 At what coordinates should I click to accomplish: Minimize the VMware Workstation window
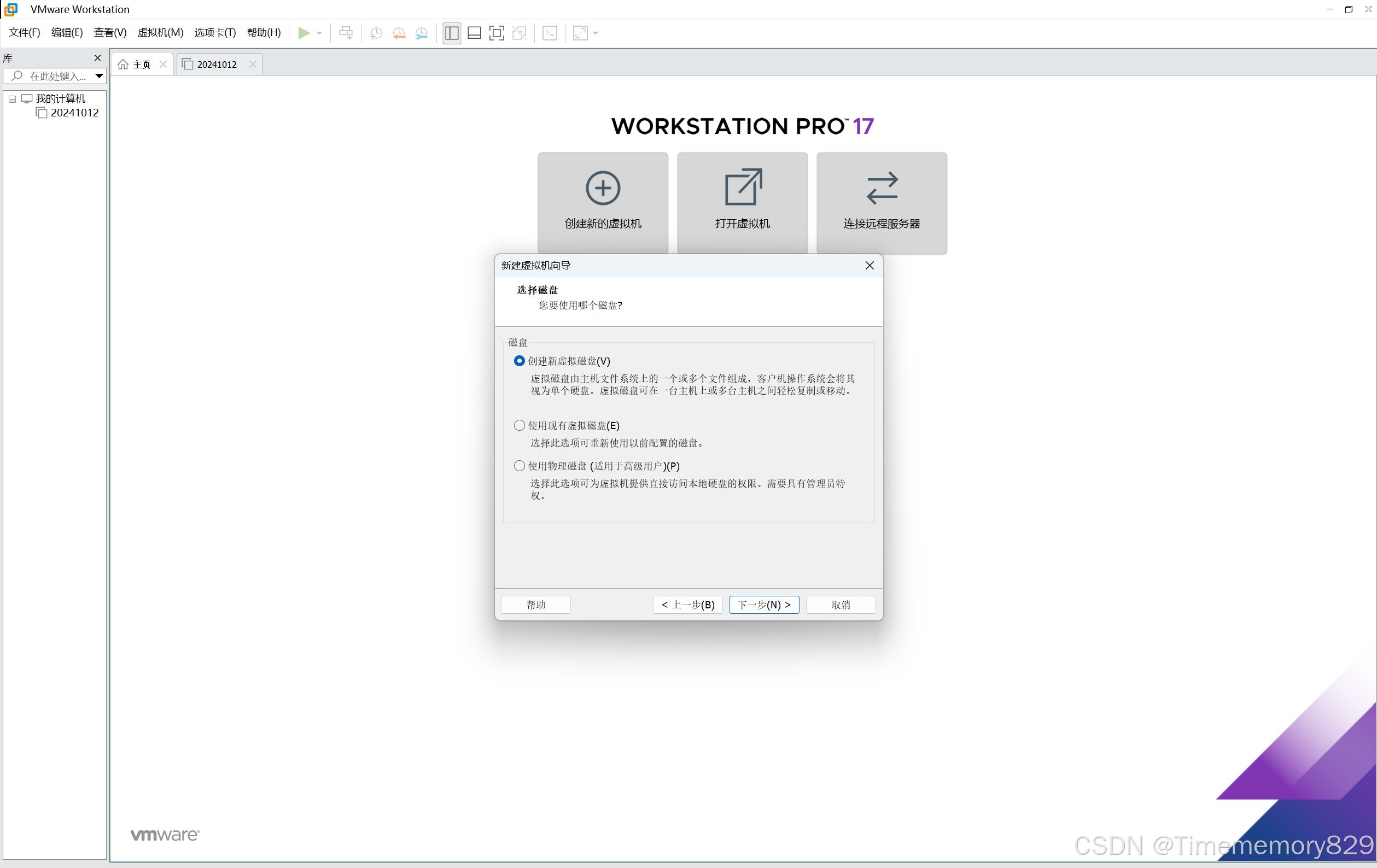tap(1330, 9)
